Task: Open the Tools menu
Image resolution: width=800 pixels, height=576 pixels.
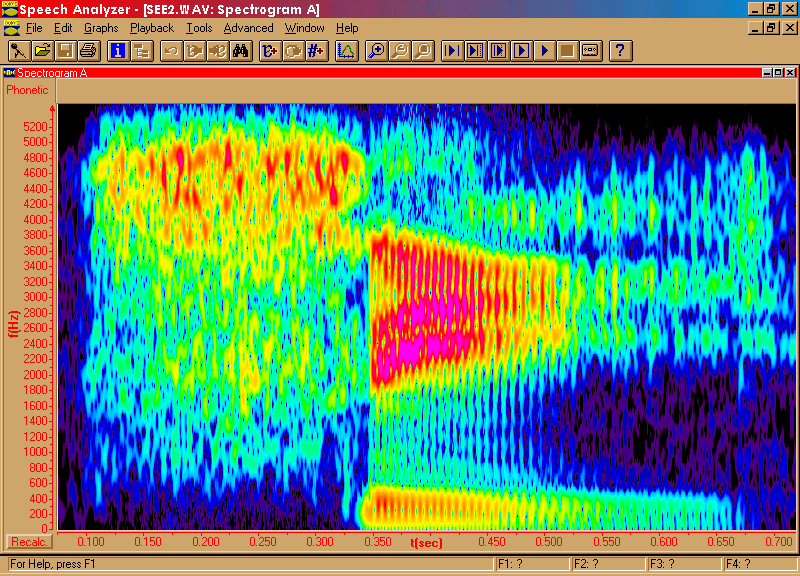Action: 199,28
